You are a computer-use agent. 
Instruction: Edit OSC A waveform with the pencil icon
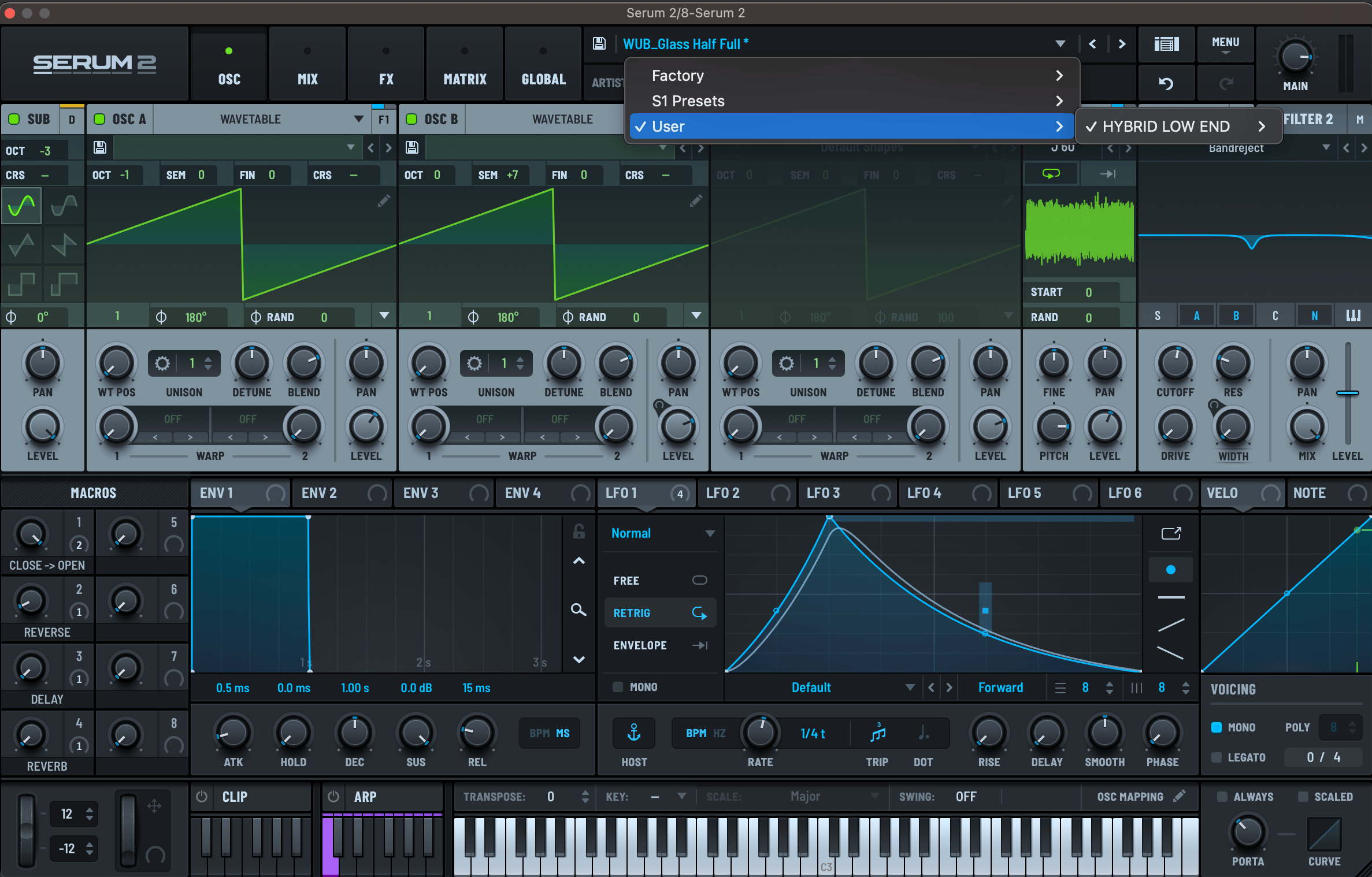(x=384, y=201)
